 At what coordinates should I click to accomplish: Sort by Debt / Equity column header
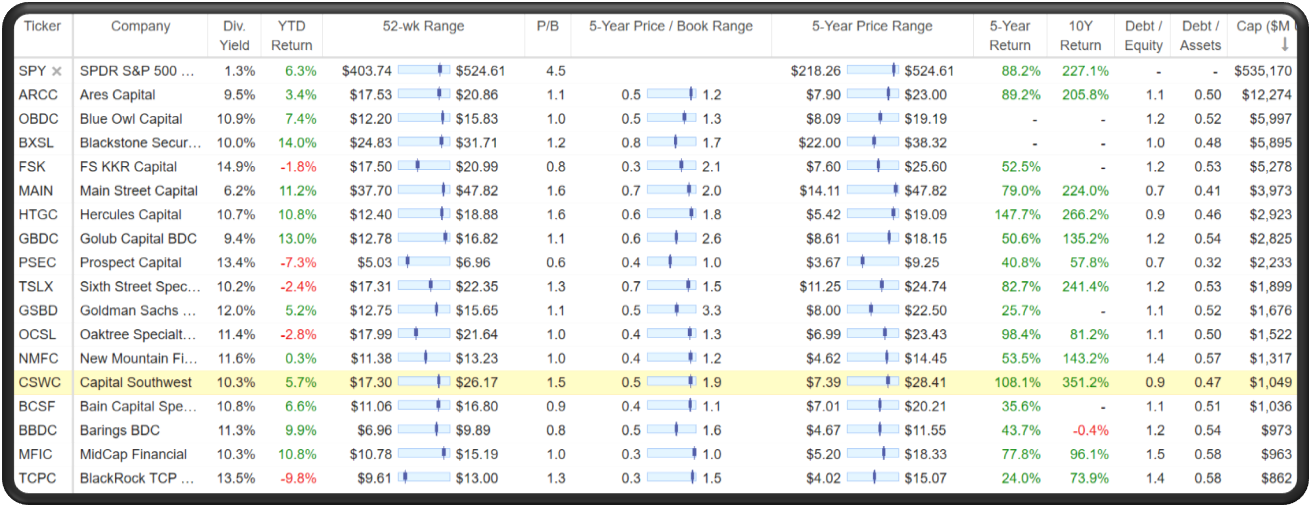tap(1143, 35)
